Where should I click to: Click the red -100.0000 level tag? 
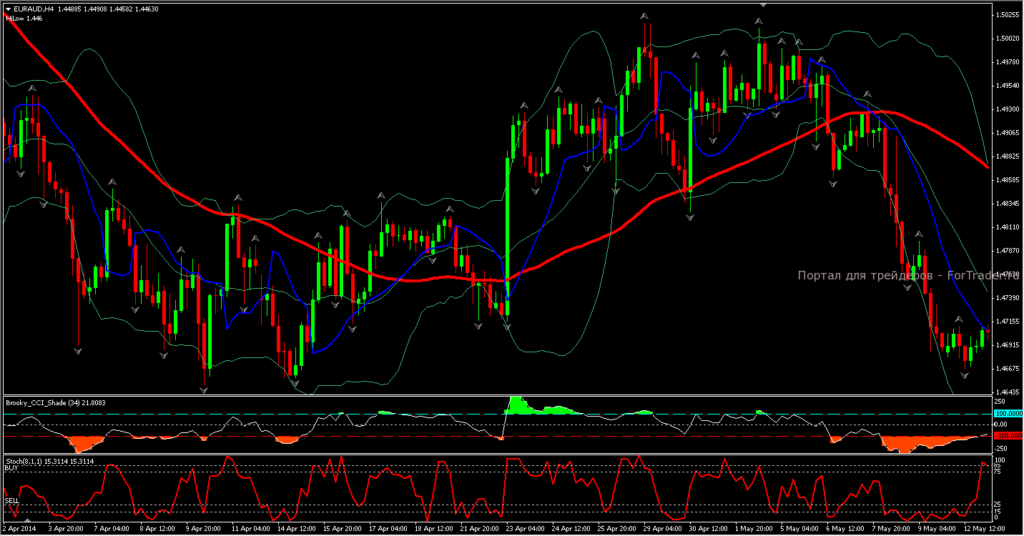coord(1005,436)
